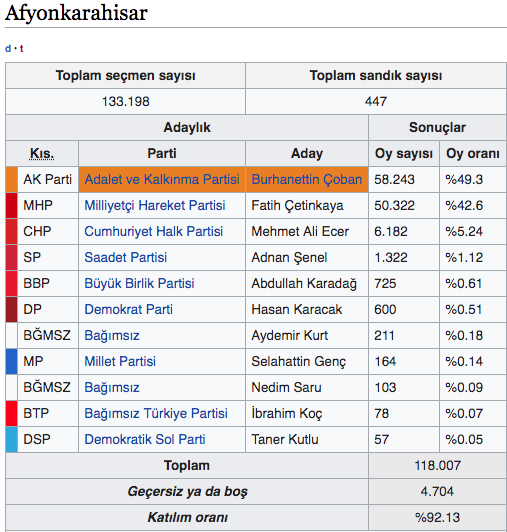Image resolution: width=507 pixels, height=532 pixels.
Task: Click total votes value 118.007
Action: tap(437, 466)
